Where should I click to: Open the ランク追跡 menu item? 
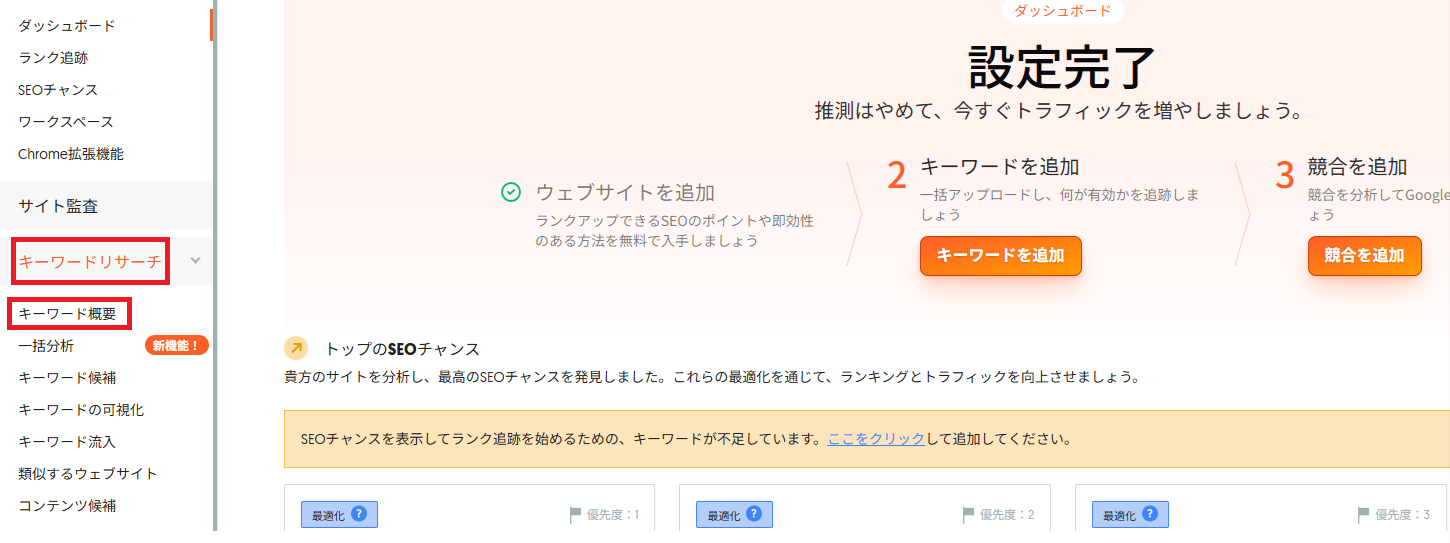point(53,58)
